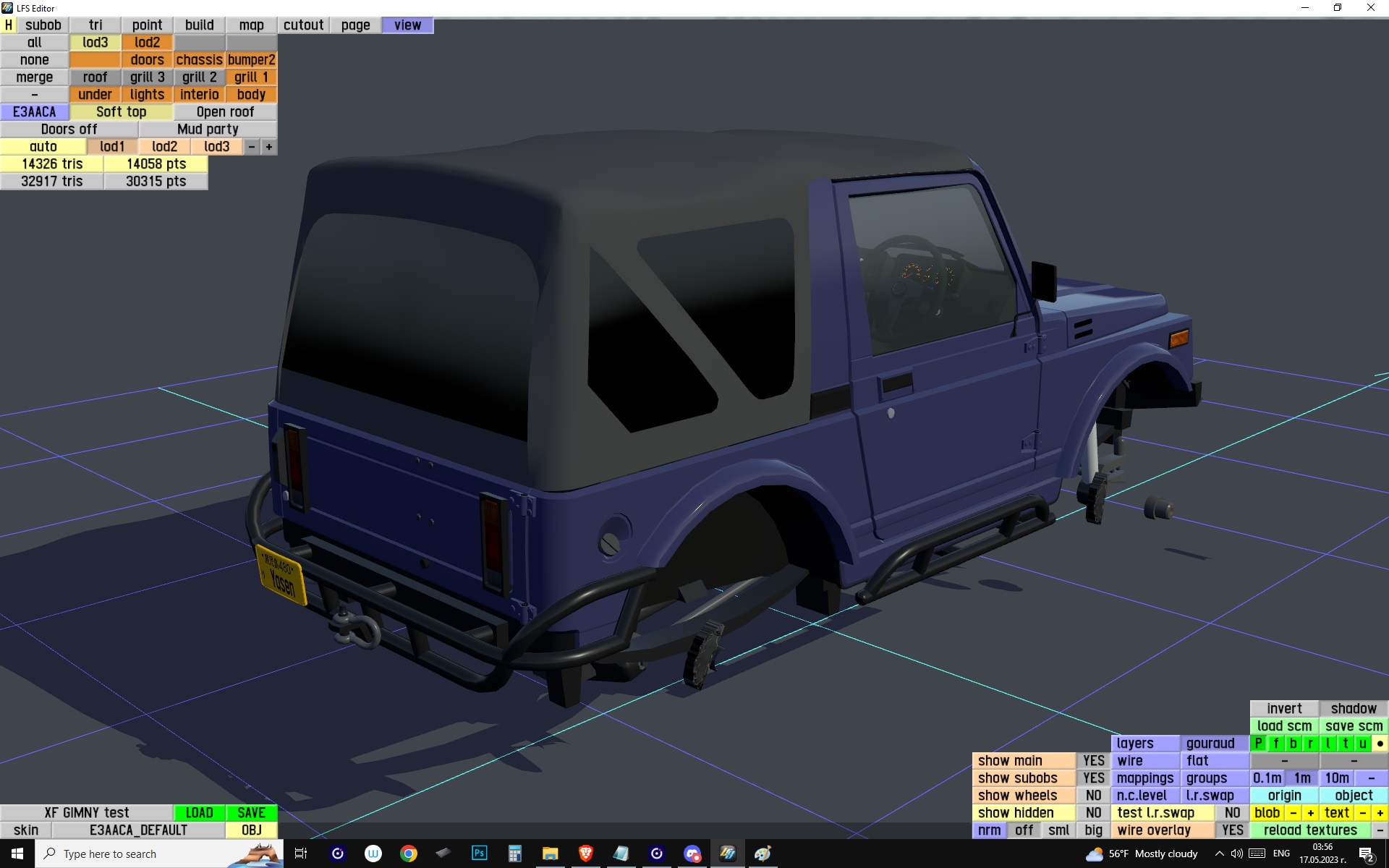Show hidden system tray icons chevron
Image resolution: width=1389 pixels, height=868 pixels.
1219,854
